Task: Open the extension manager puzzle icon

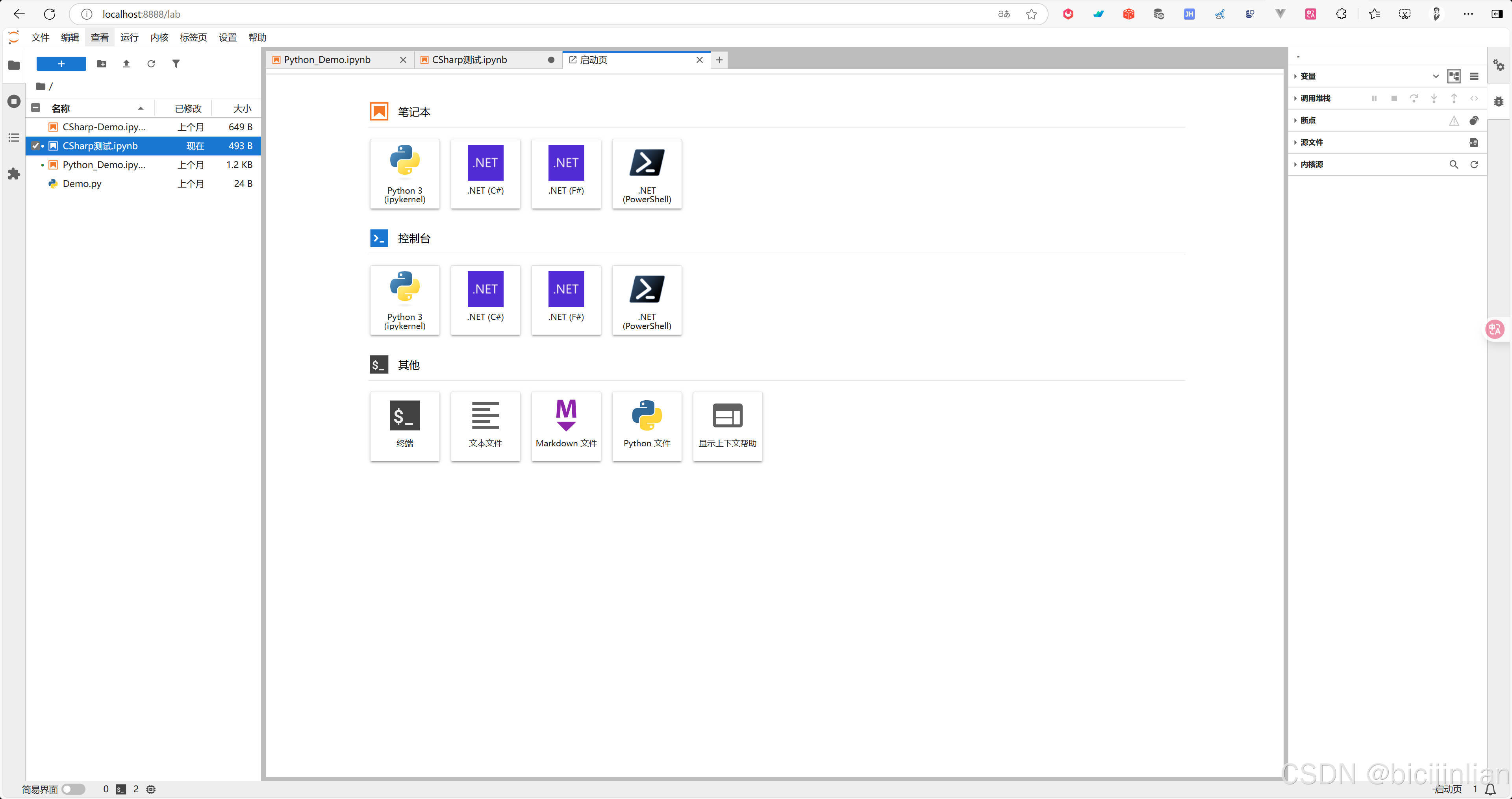Action: pyautogui.click(x=14, y=174)
